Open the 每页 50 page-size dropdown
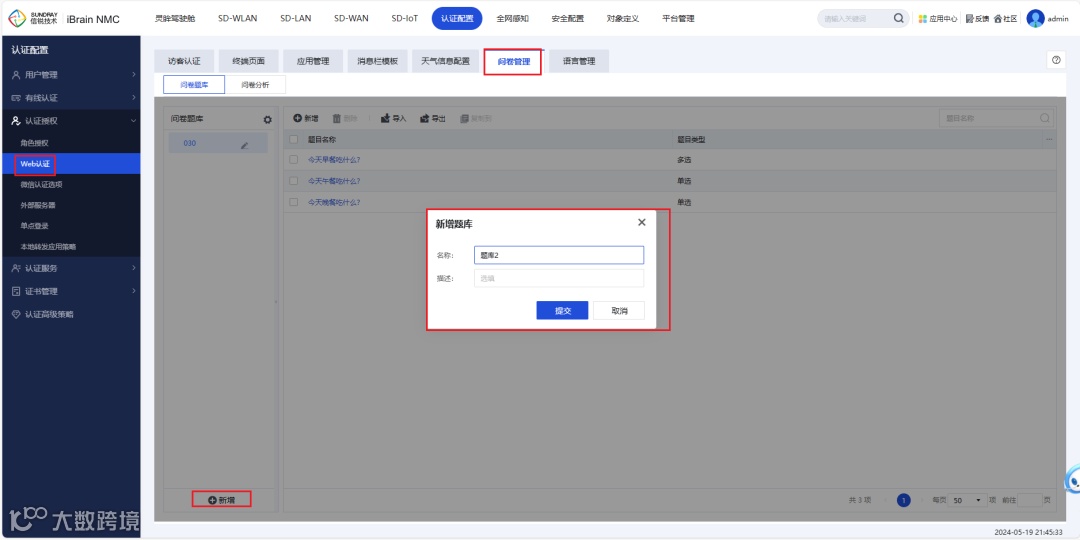Screen dimensions: 1080x540 (968, 501)
